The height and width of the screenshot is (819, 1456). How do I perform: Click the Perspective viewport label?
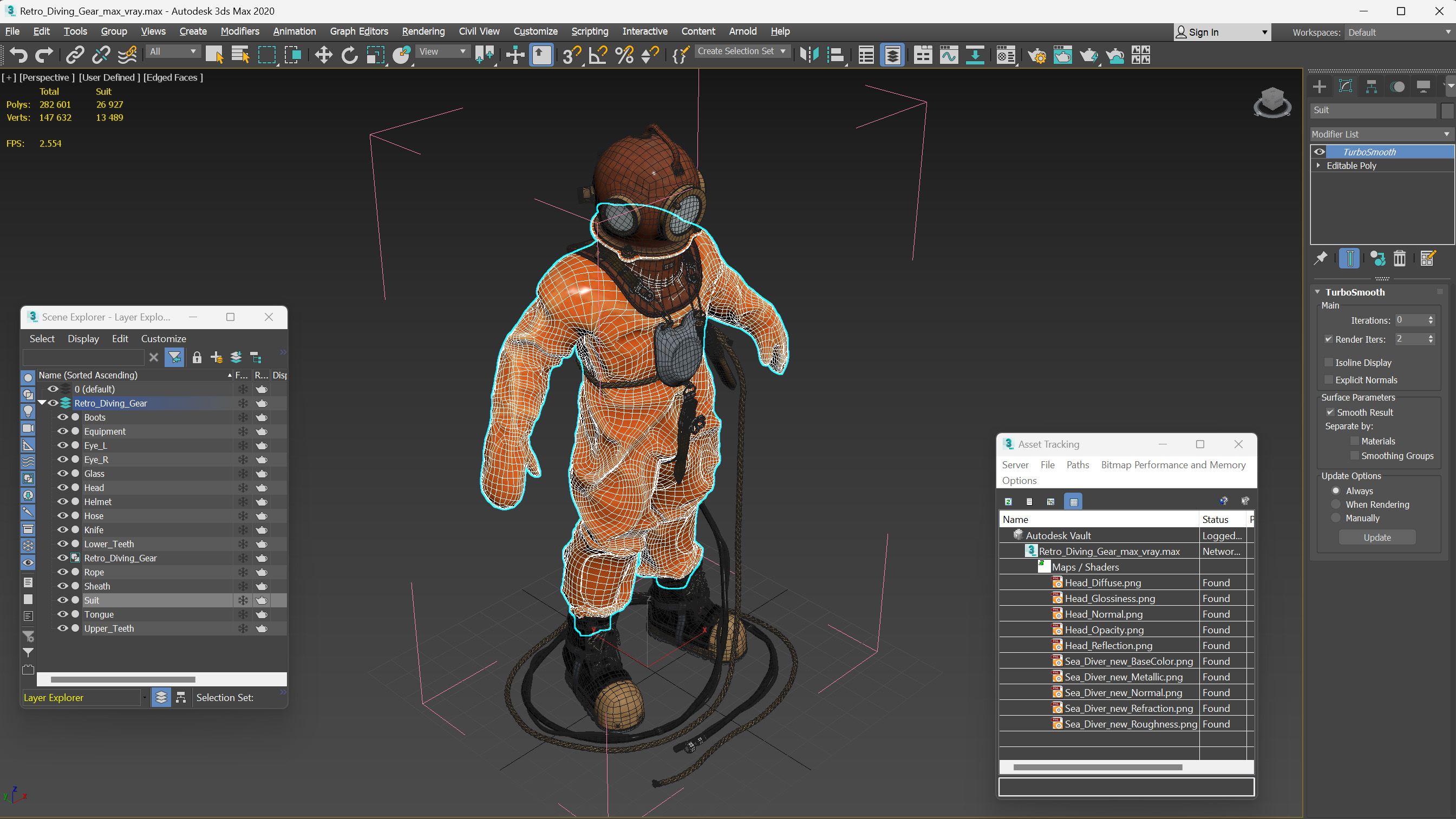tap(47, 77)
